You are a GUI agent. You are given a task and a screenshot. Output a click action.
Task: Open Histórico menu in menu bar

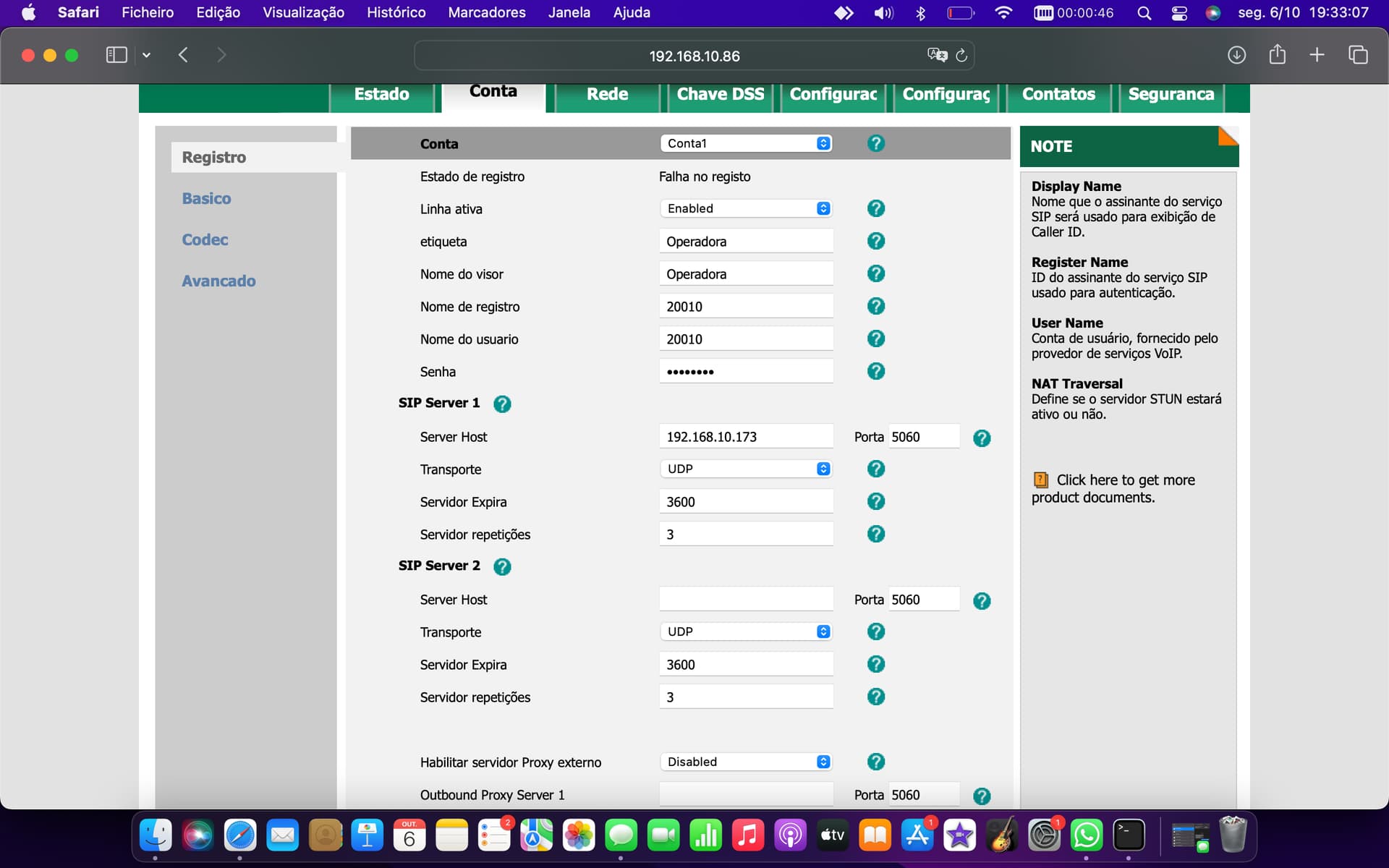click(396, 12)
